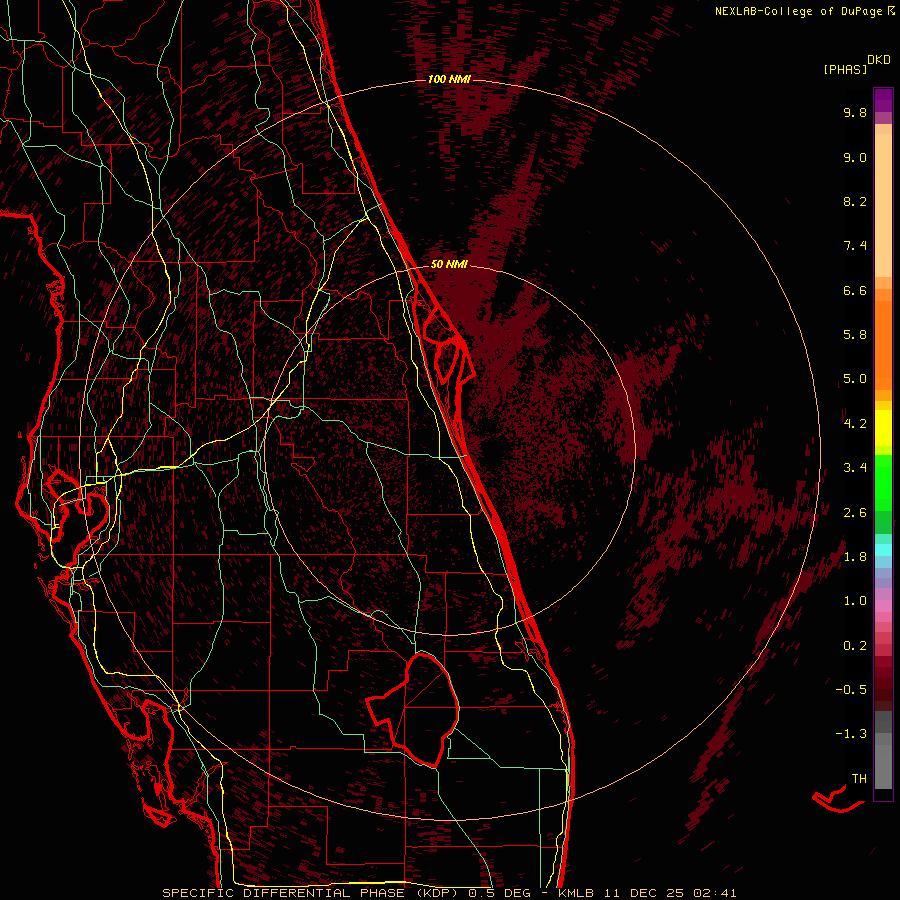The width and height of the screenshot is (900, 900).
Task: Click the bright green band of the color bar
Action: [883, 483]
